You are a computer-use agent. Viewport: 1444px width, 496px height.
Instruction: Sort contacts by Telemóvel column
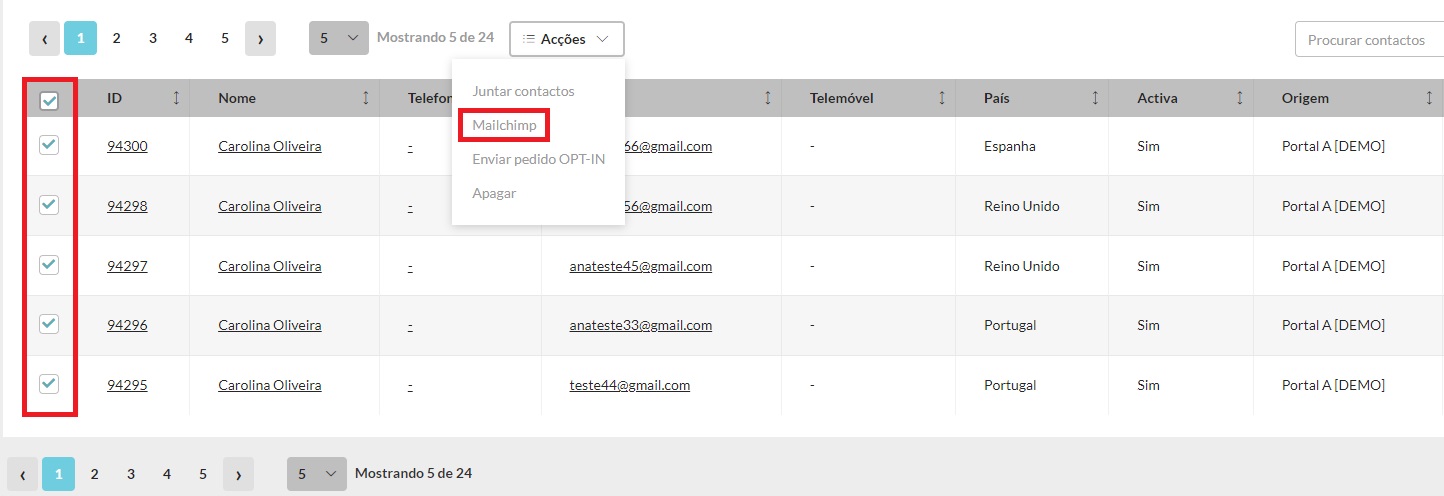pyautogui.click(x=942, y=98)
